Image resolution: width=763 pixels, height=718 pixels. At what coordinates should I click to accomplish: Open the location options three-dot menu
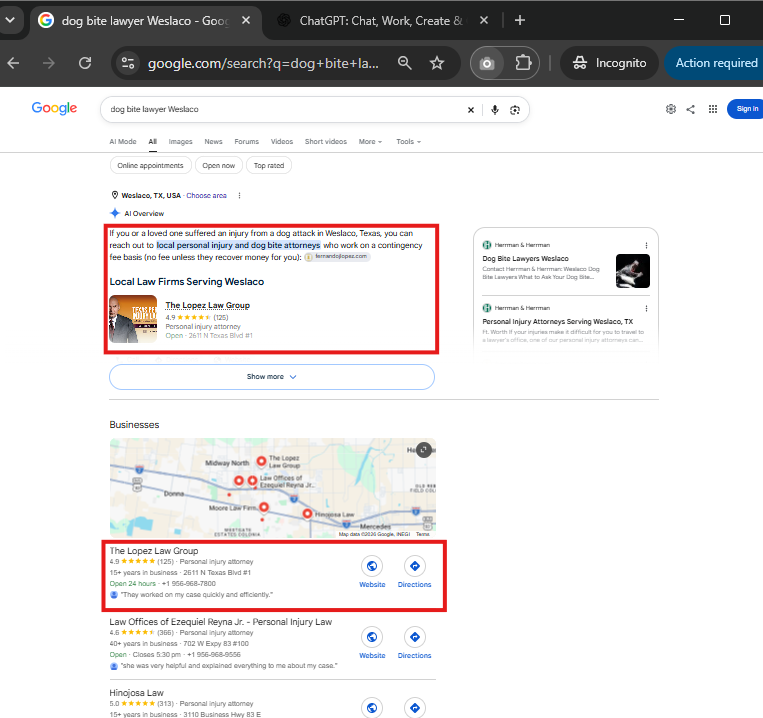(x=239, y=196)
